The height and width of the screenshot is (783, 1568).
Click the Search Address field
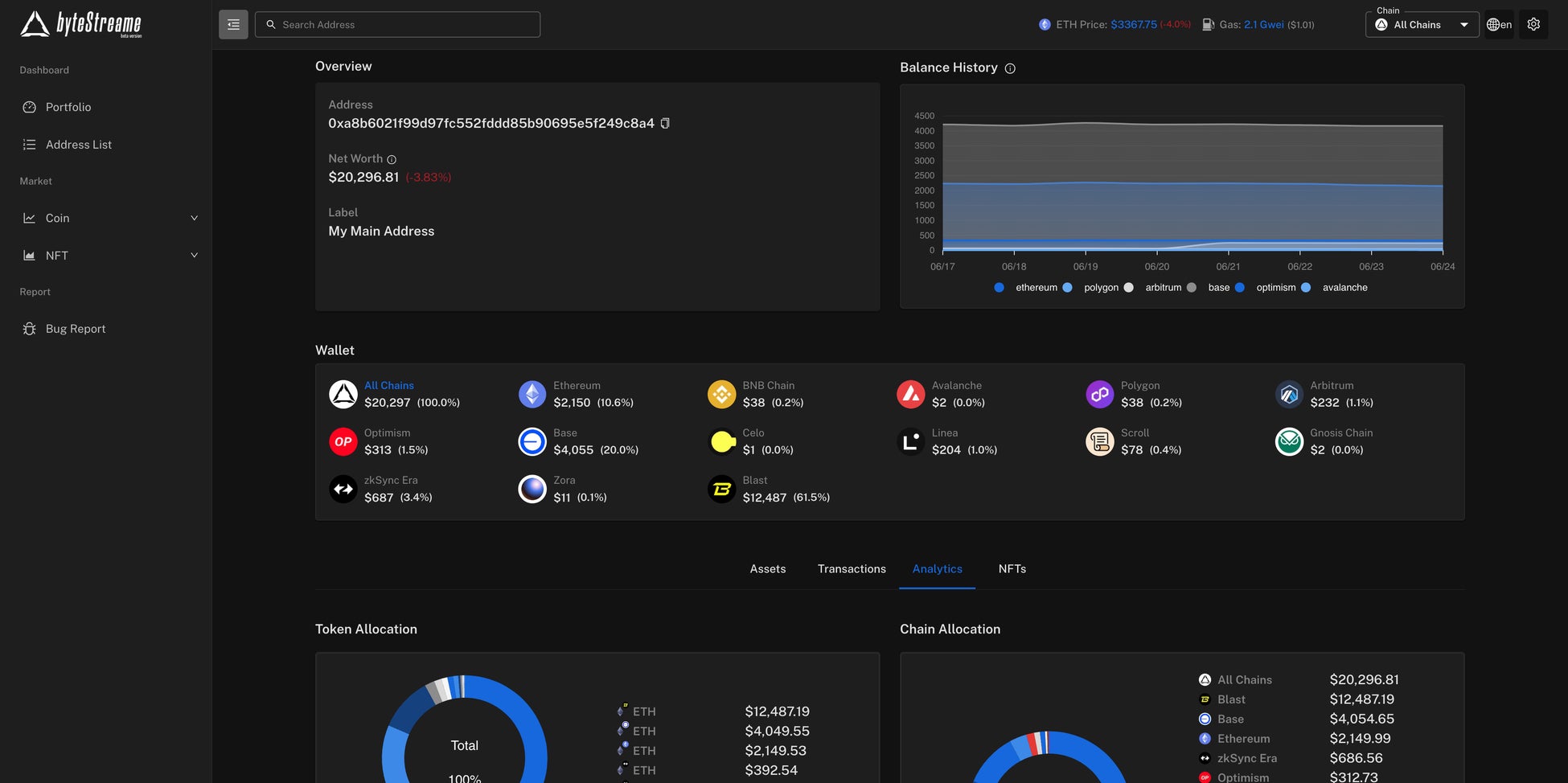tap(397, 24)
